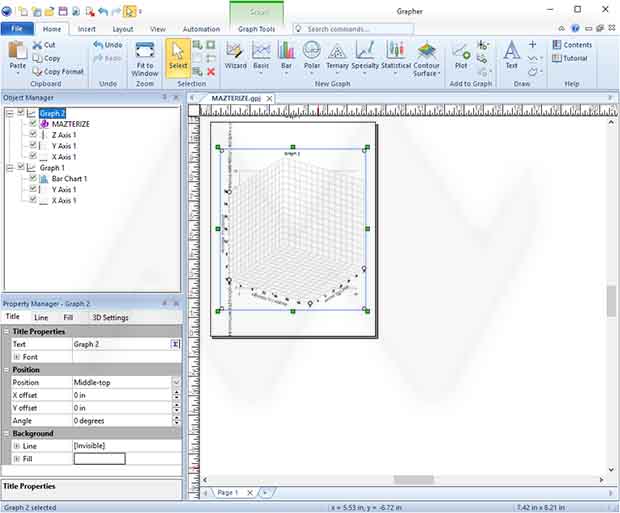Switch to the Layout ribbon tab

pos(123,29)
